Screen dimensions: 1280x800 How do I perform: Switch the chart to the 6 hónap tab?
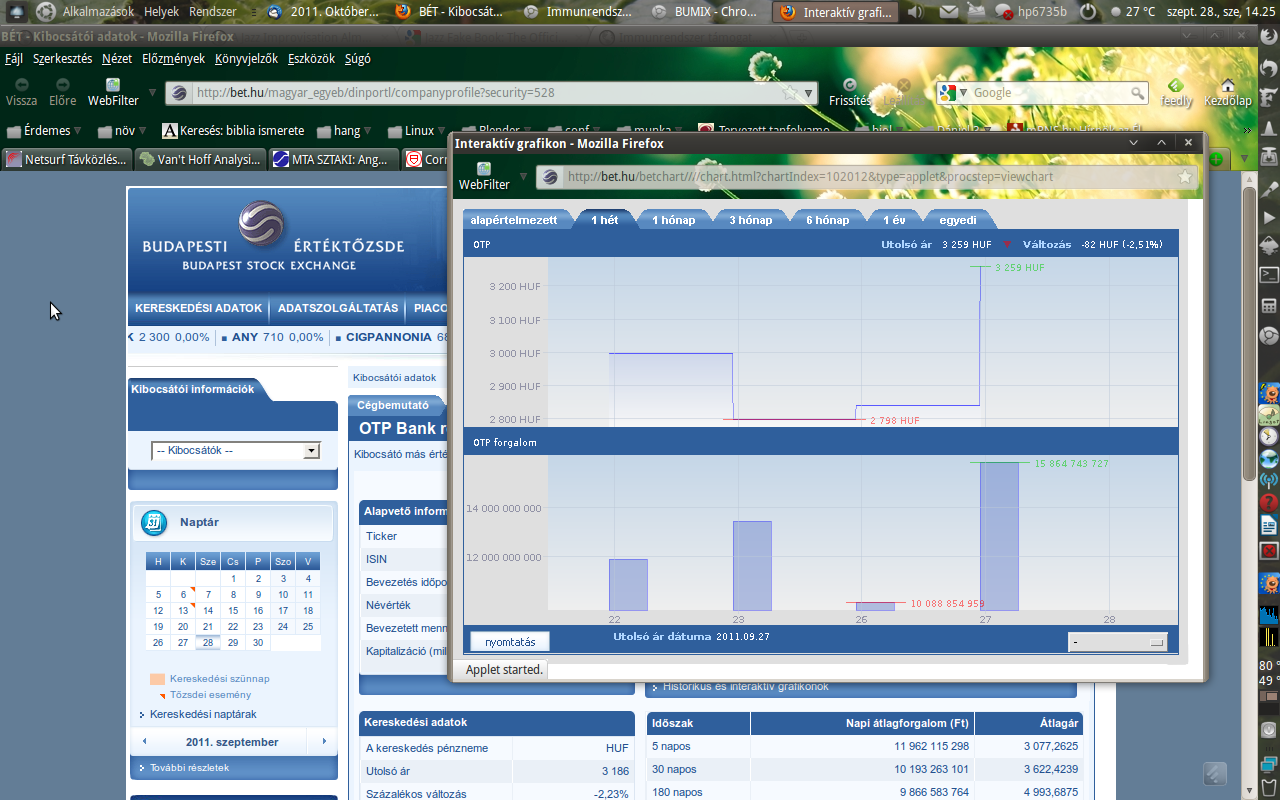click(x=827, y=220)
